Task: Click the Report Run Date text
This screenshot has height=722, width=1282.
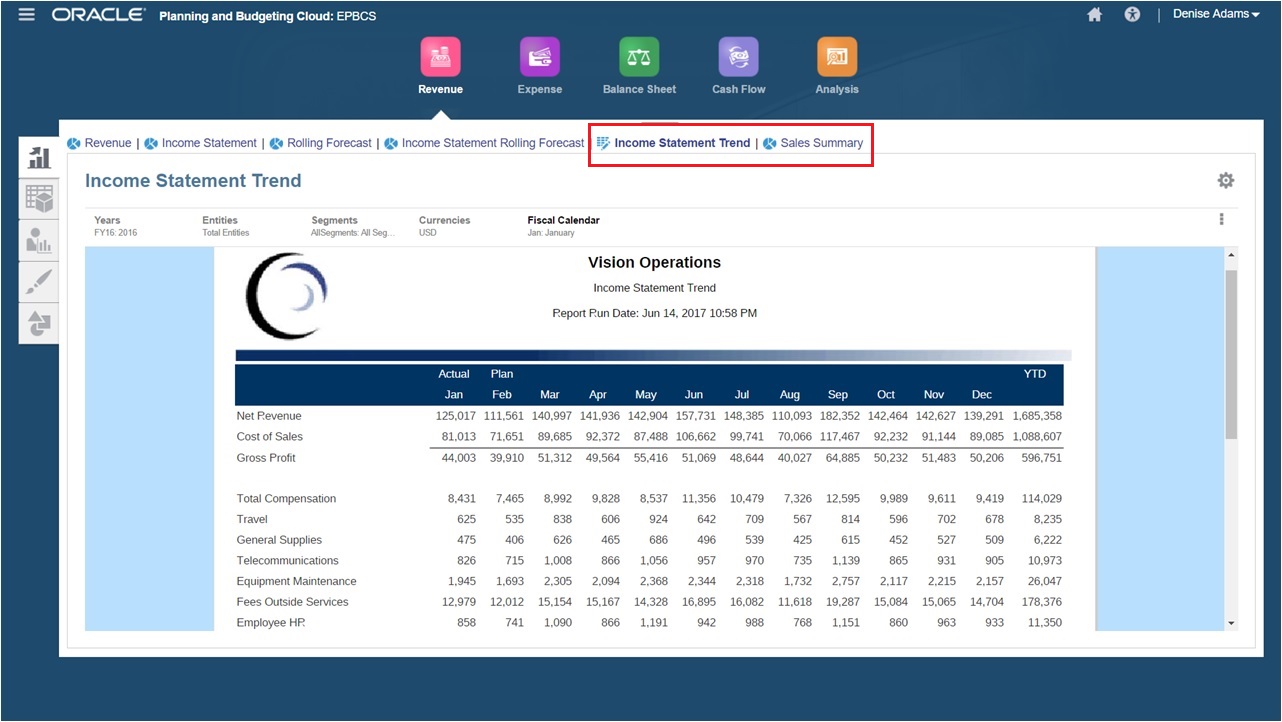Action: [655, 313]
